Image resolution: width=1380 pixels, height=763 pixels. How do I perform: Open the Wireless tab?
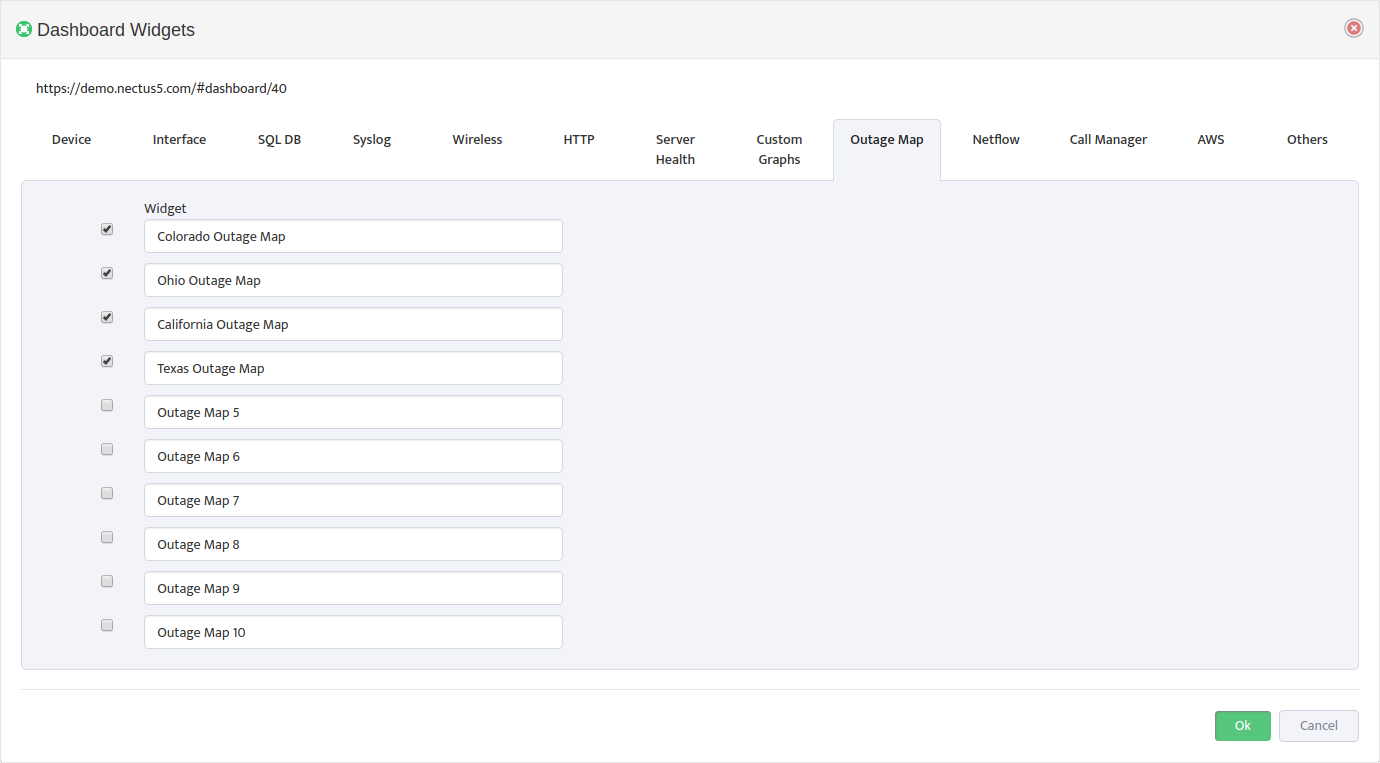[477, 140]
